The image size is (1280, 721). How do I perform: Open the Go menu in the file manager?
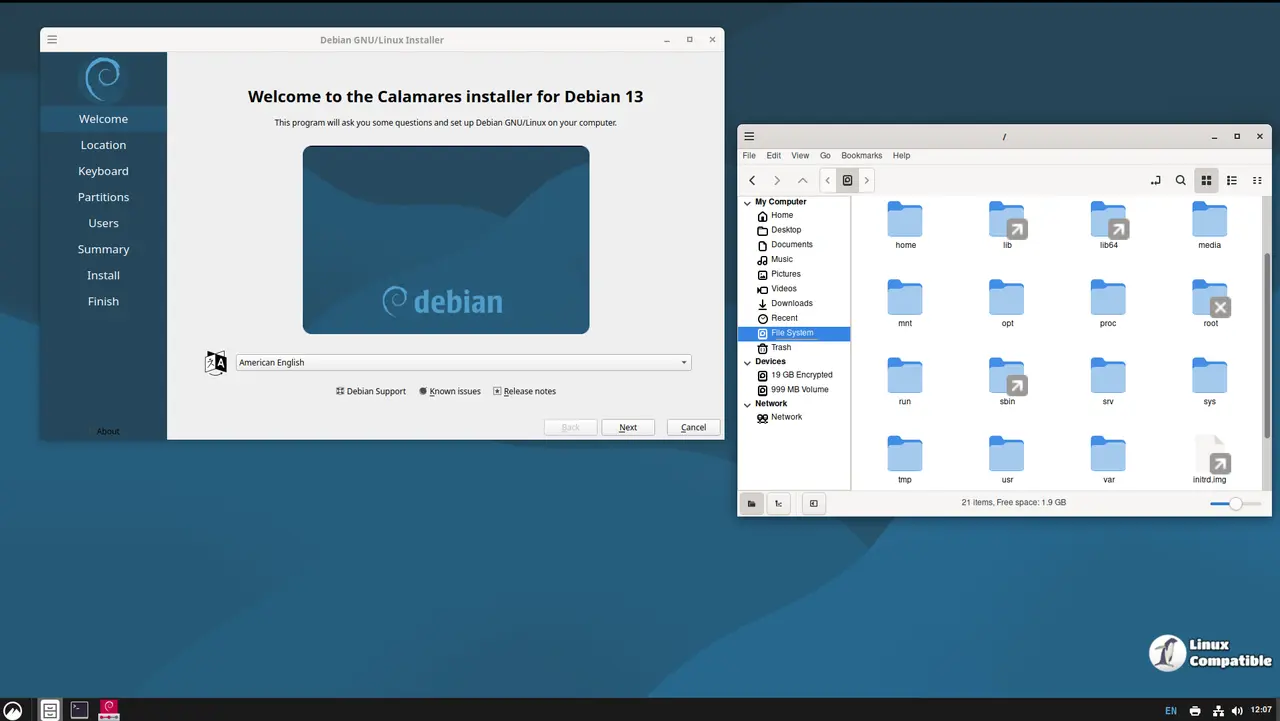[825, 155]
